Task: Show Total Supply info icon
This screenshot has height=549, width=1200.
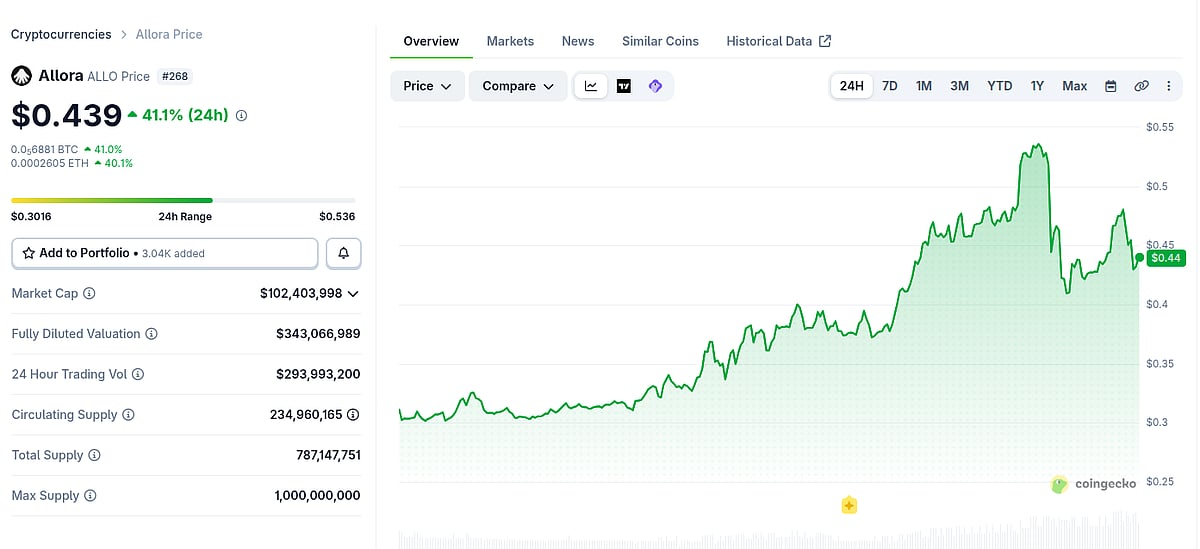Action: tap(94, 455)
